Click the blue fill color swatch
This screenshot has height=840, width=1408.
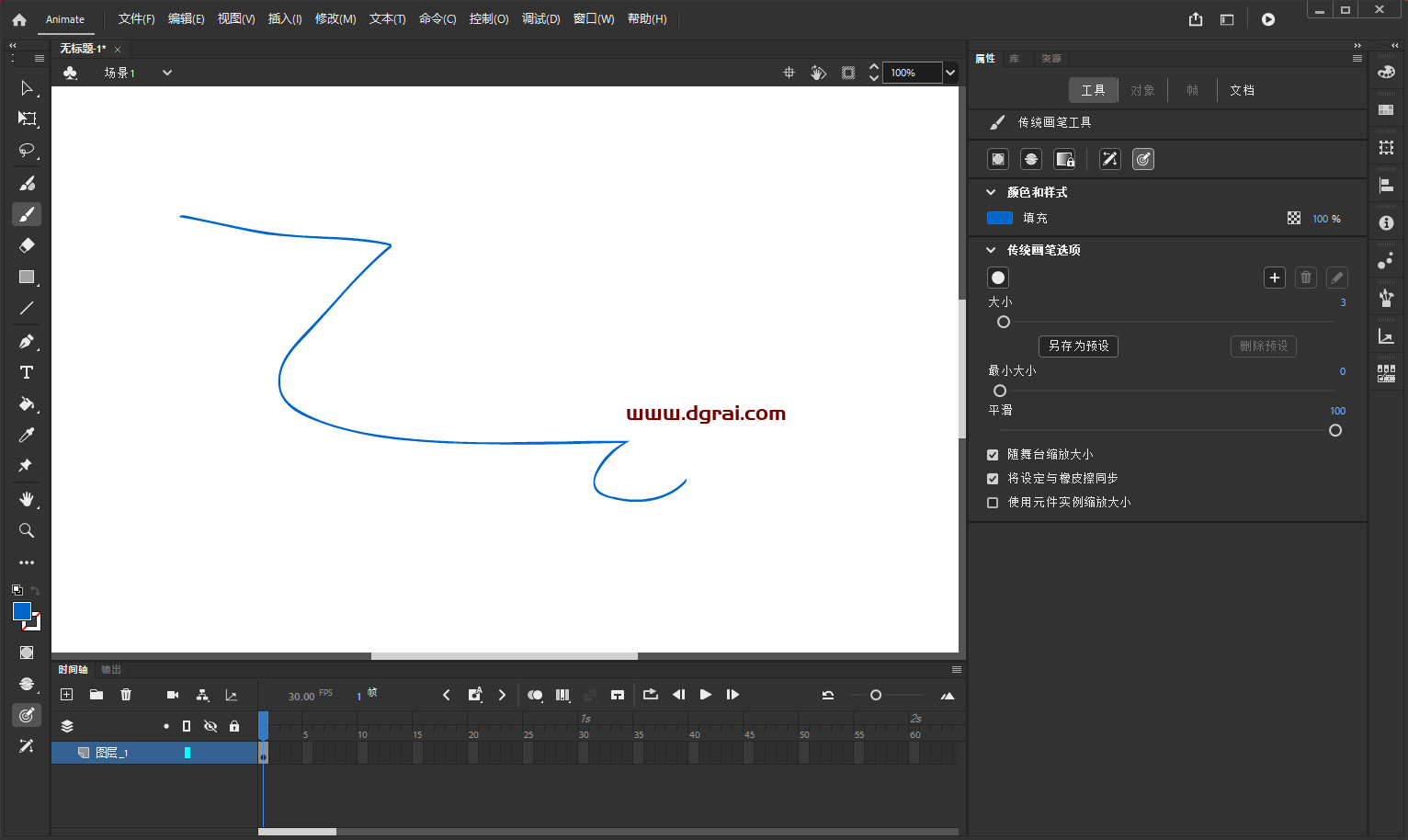pyautogui.click(x=999, y=218)
